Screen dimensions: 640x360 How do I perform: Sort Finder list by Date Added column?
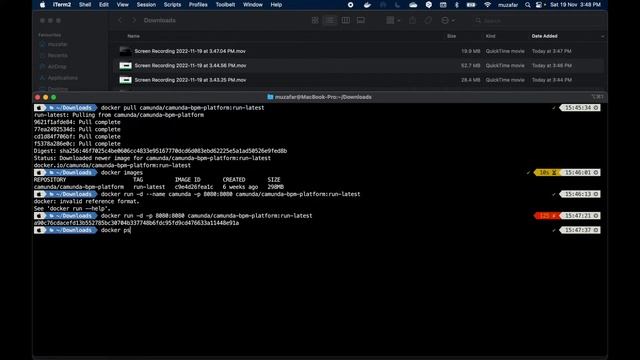544,36
